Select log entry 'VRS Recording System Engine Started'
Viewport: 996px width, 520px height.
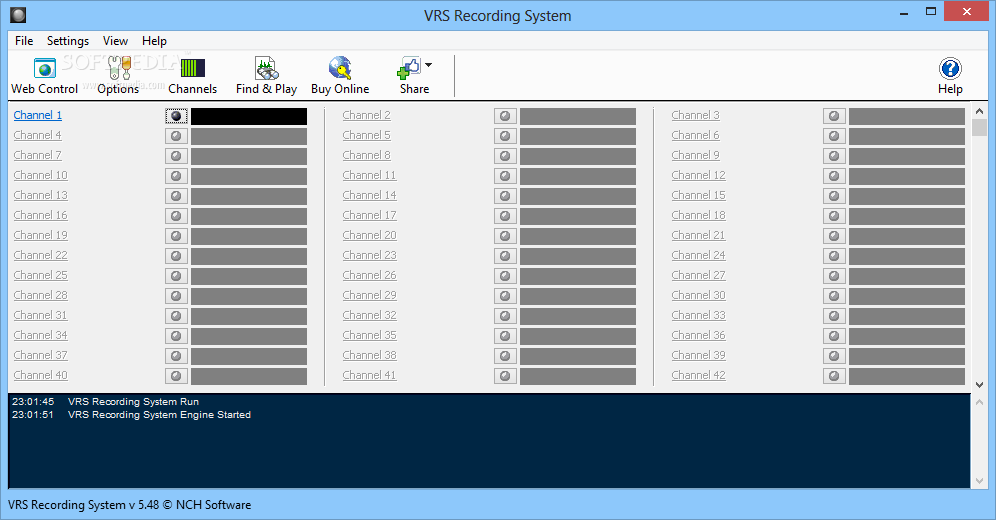click(x=159, y=415)
